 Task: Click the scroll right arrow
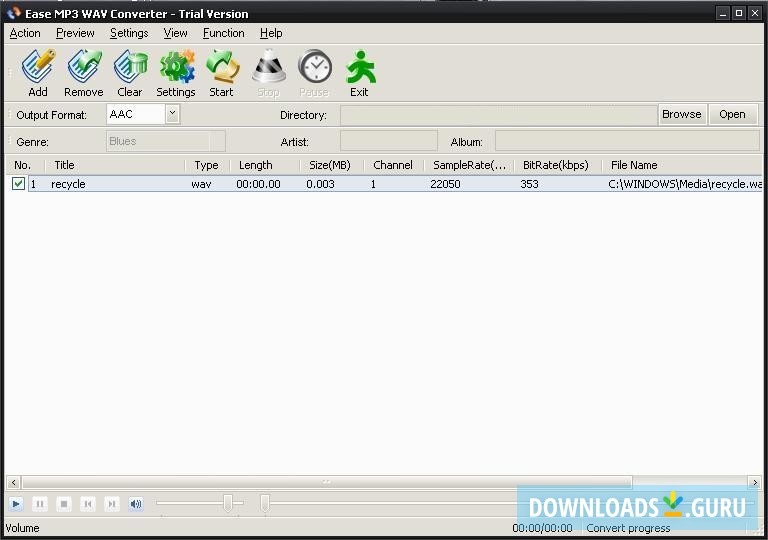tap(755, 482)
